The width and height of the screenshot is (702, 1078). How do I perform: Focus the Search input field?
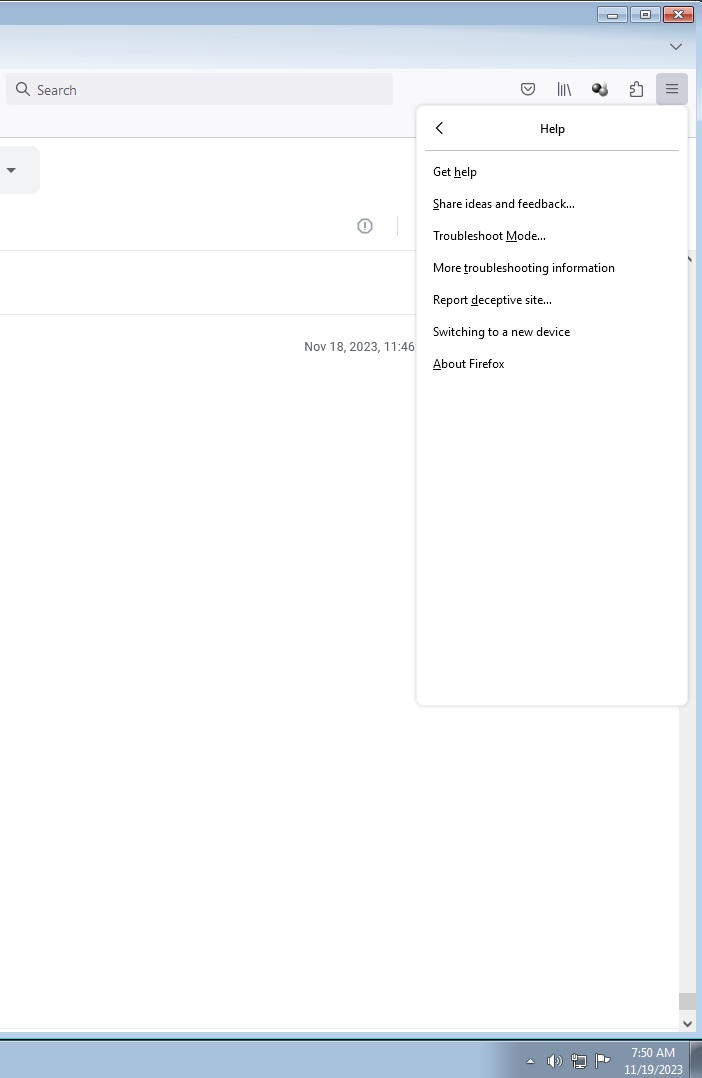pyautogui.click(x=199, y=89)
